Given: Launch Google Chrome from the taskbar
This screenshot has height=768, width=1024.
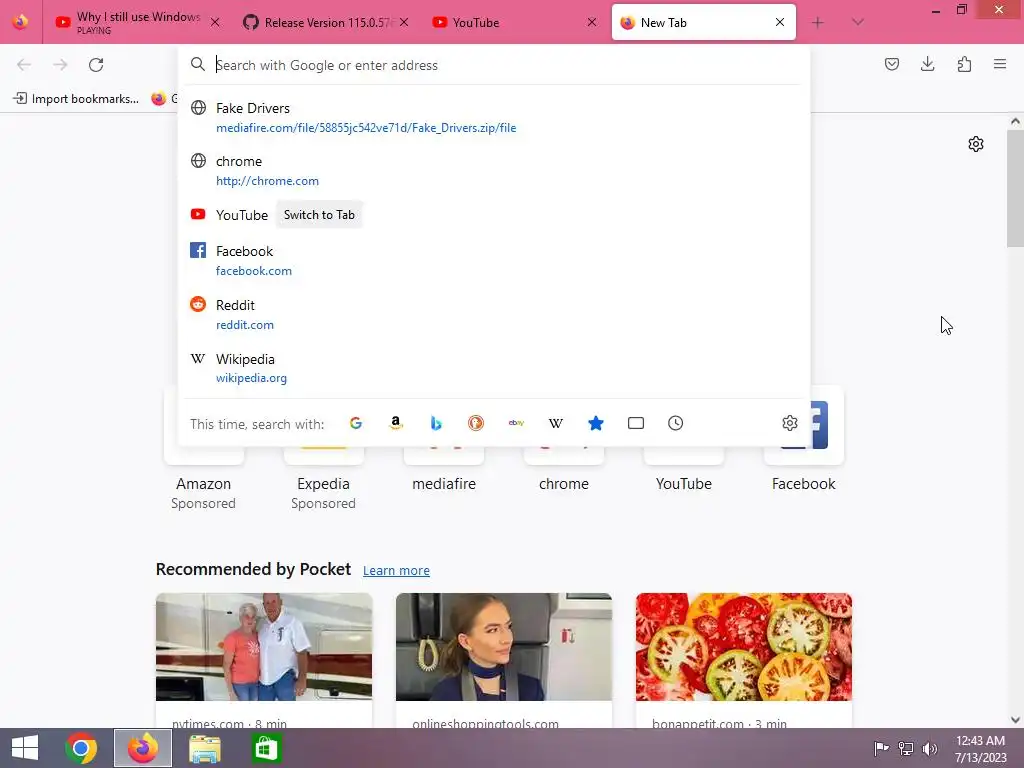Looking at the screenshot, I should [81, 748].
